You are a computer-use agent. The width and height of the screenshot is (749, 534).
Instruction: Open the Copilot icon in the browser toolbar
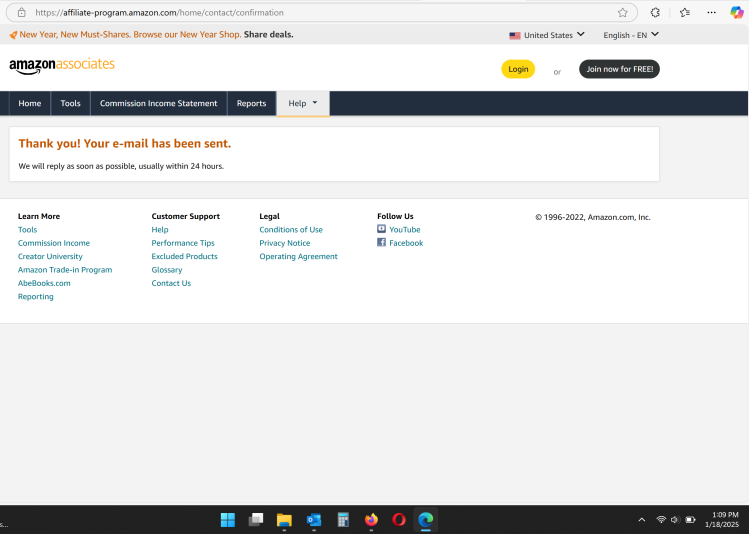737,13
